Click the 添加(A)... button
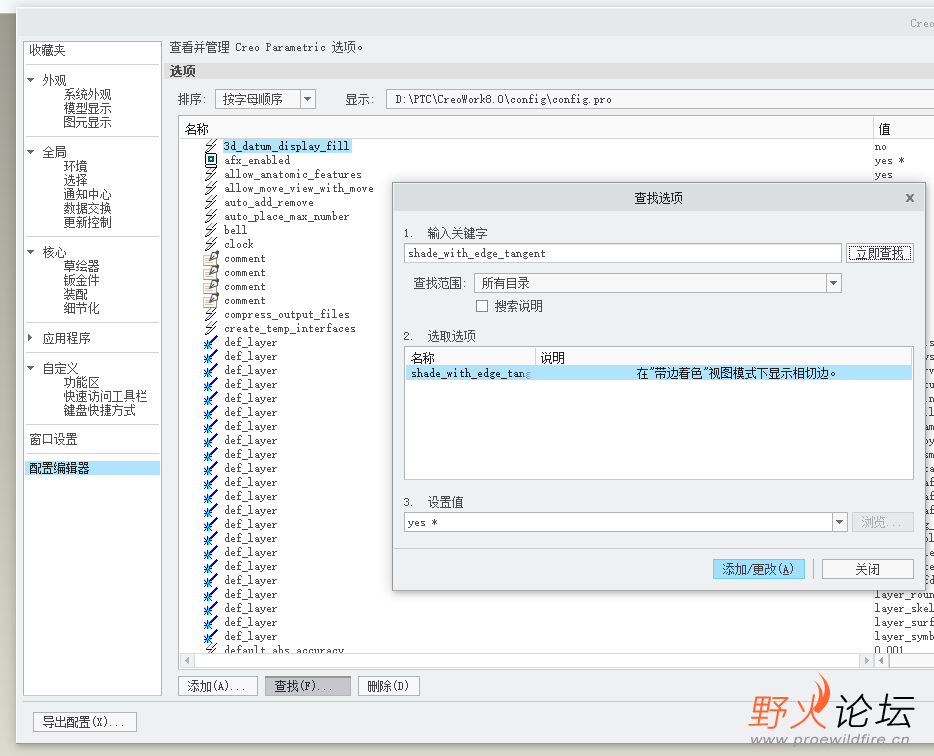This screenshot has width=934, height=756. (x=217, y=686)
